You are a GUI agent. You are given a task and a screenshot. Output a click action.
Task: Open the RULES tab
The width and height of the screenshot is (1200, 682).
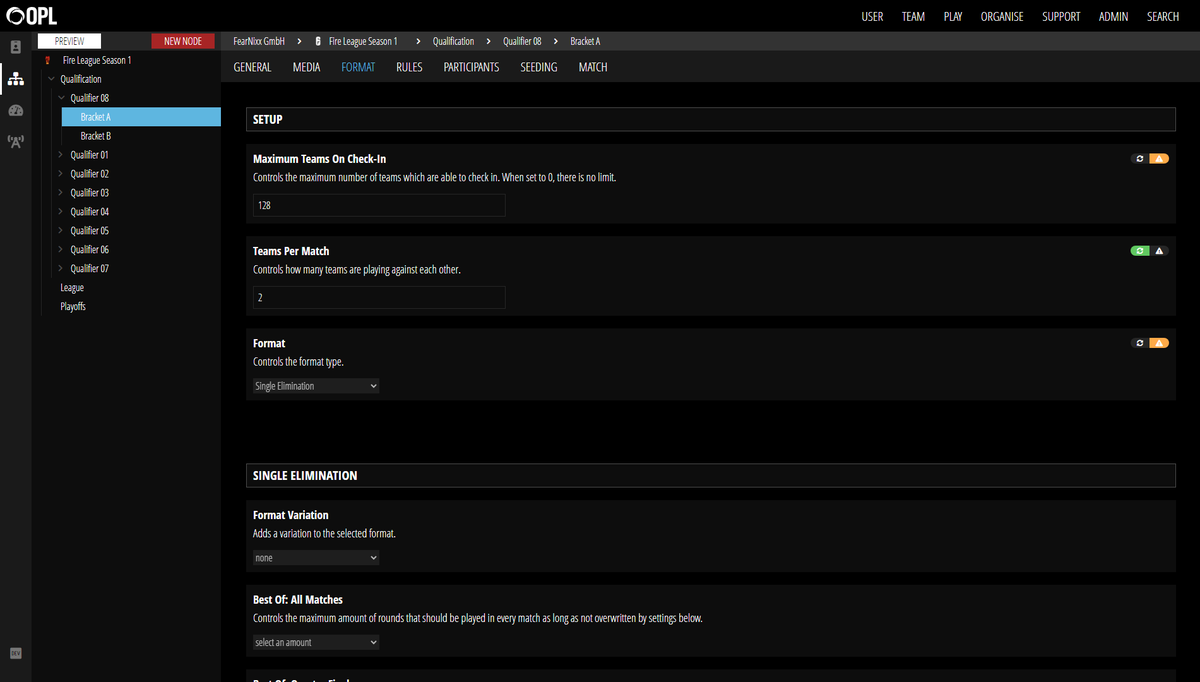tap(409, 67)
